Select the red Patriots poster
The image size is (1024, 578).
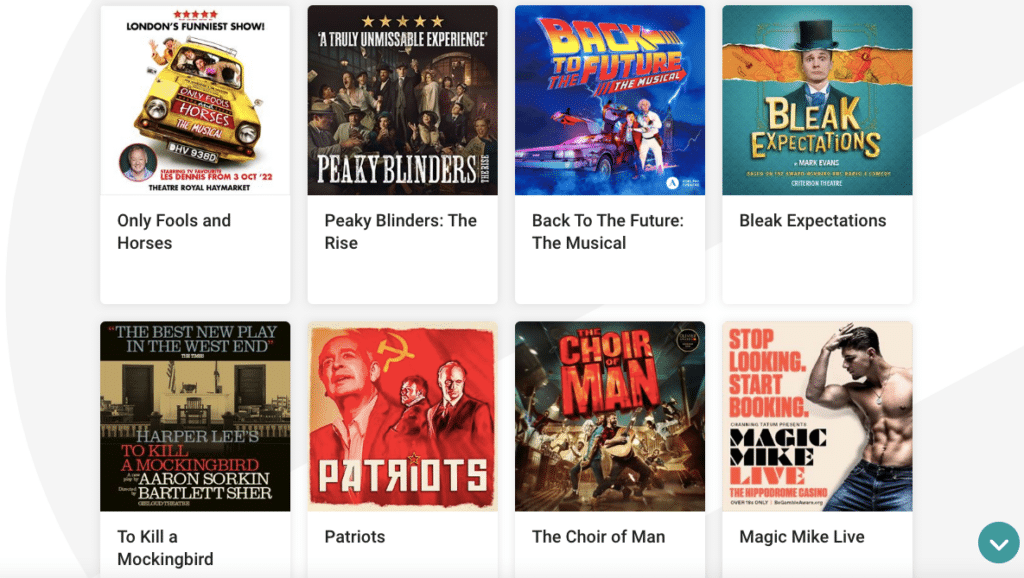click(402, 416)
